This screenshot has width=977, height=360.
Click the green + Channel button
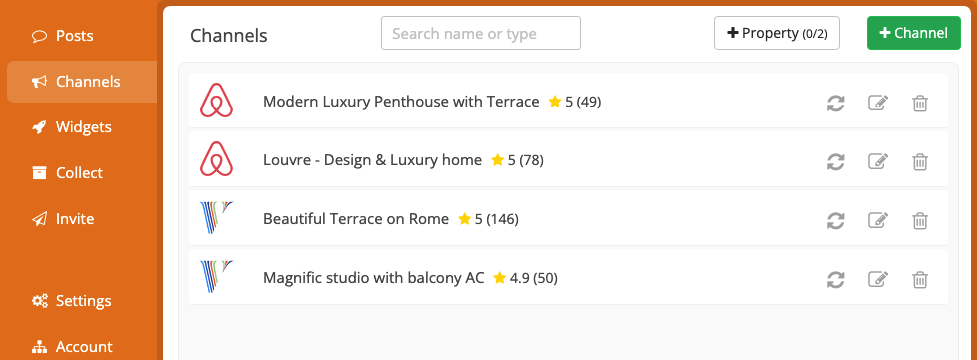[x=913, y=33]
